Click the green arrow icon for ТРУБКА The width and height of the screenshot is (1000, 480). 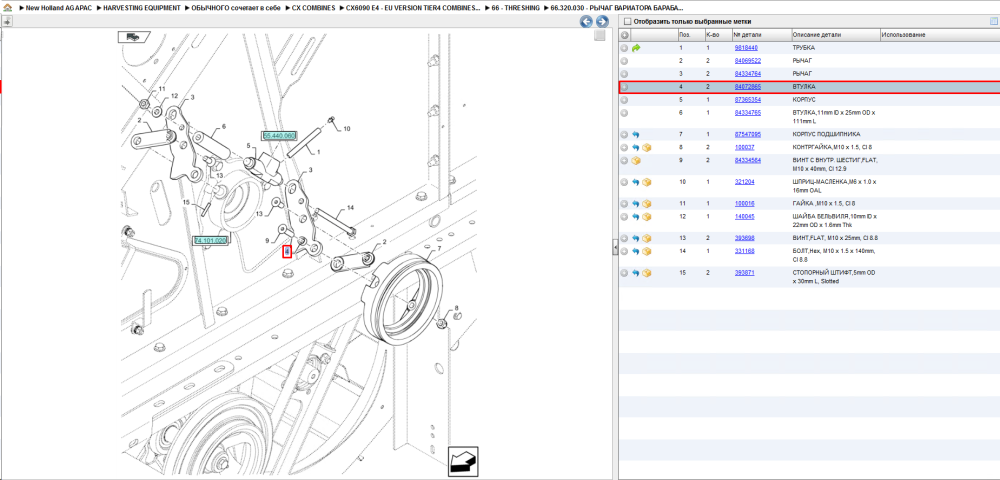636,48
